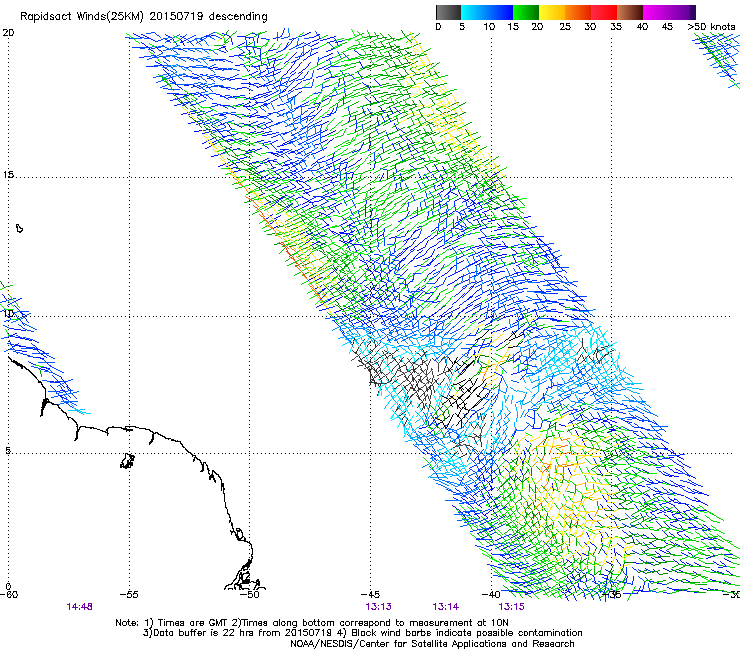Click the NOAA/NESDIS credit line
This screenshot has width=740, height=650.
click(432, 643)
